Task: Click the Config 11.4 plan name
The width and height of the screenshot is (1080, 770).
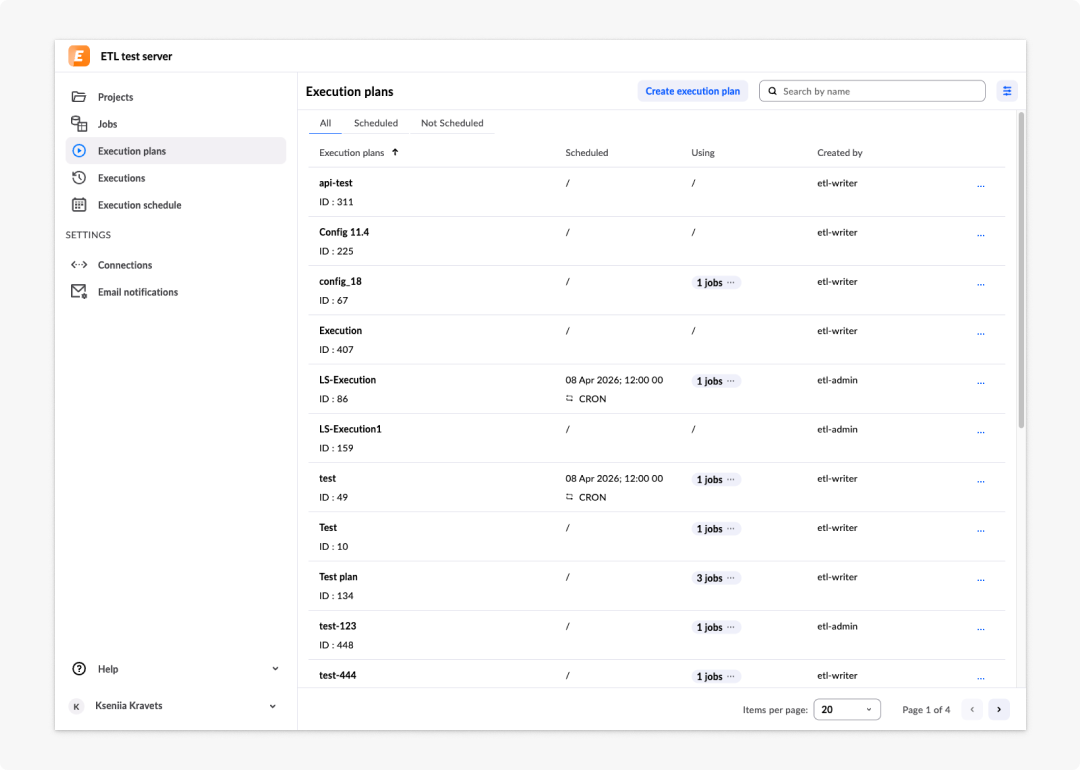Action: coord(344,232)
